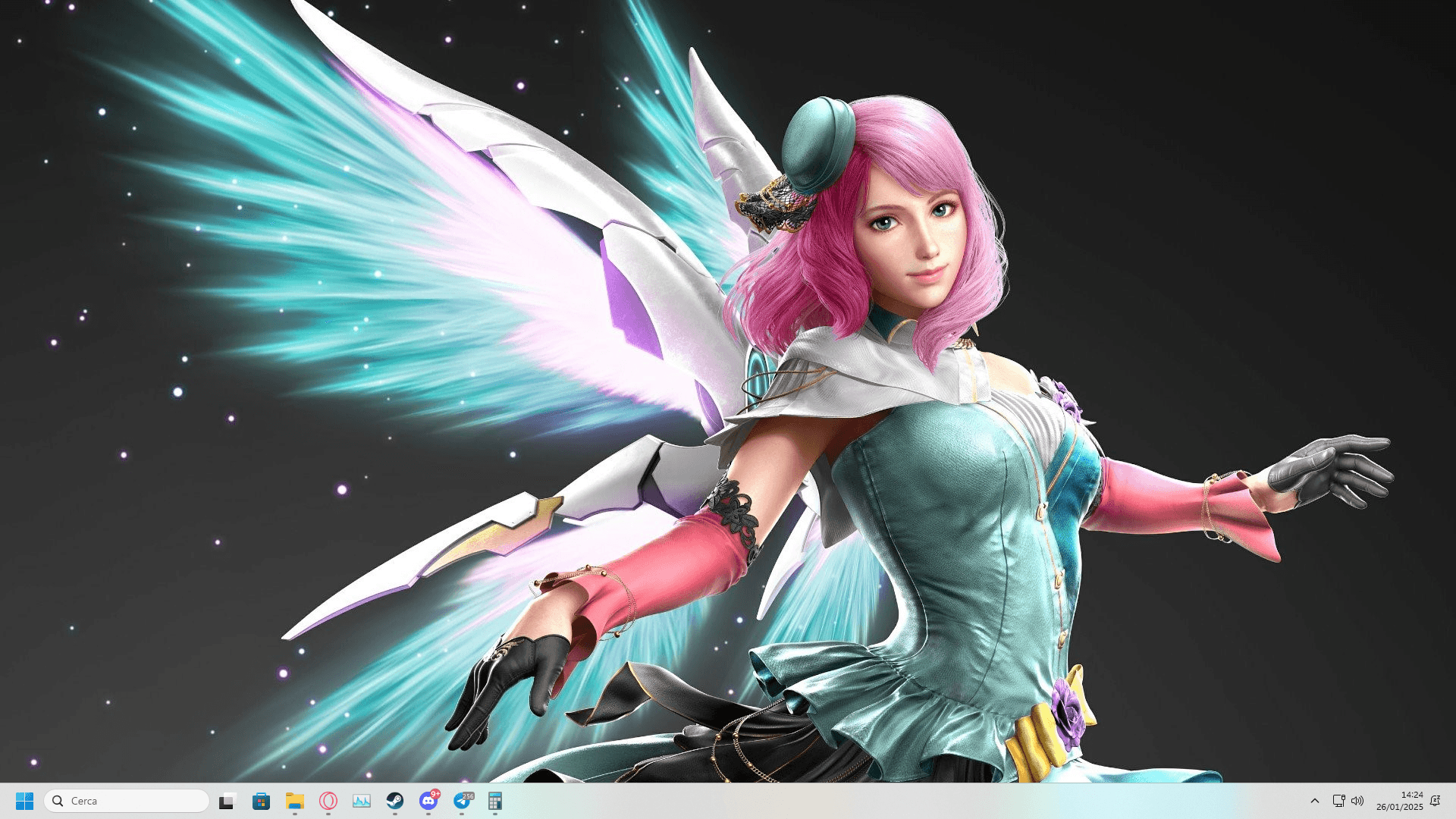
Task: Open Task View from taskbar
Action: (227, 801)
